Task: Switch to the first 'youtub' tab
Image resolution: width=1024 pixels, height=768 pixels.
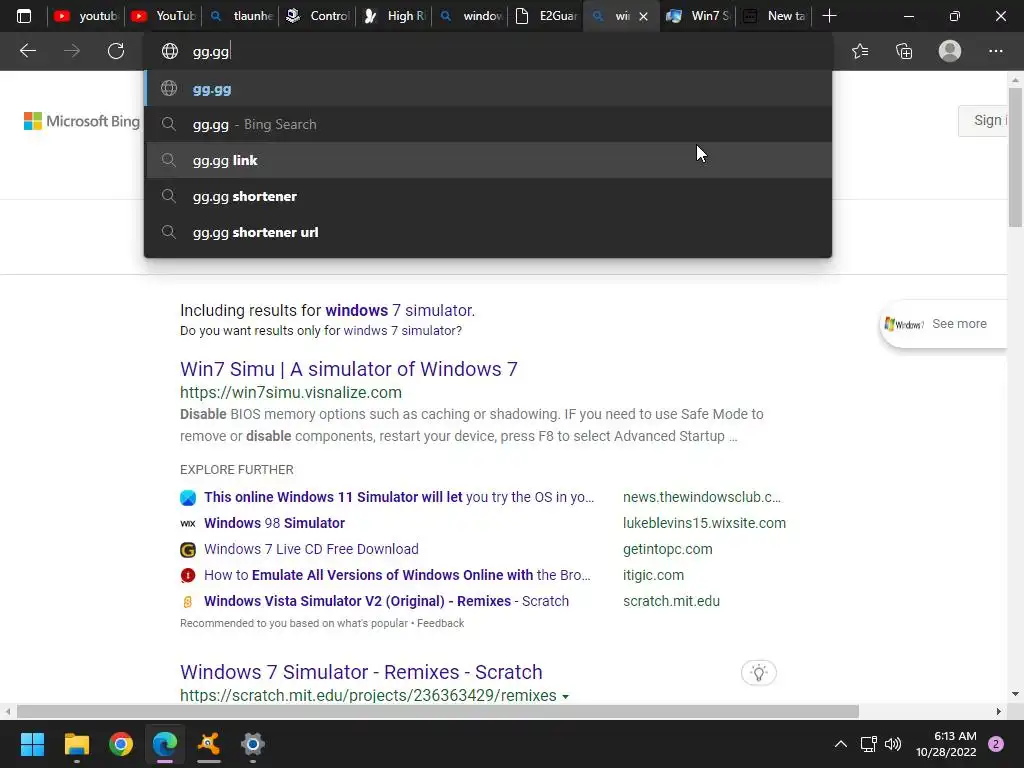Action: tap(86, 16)
